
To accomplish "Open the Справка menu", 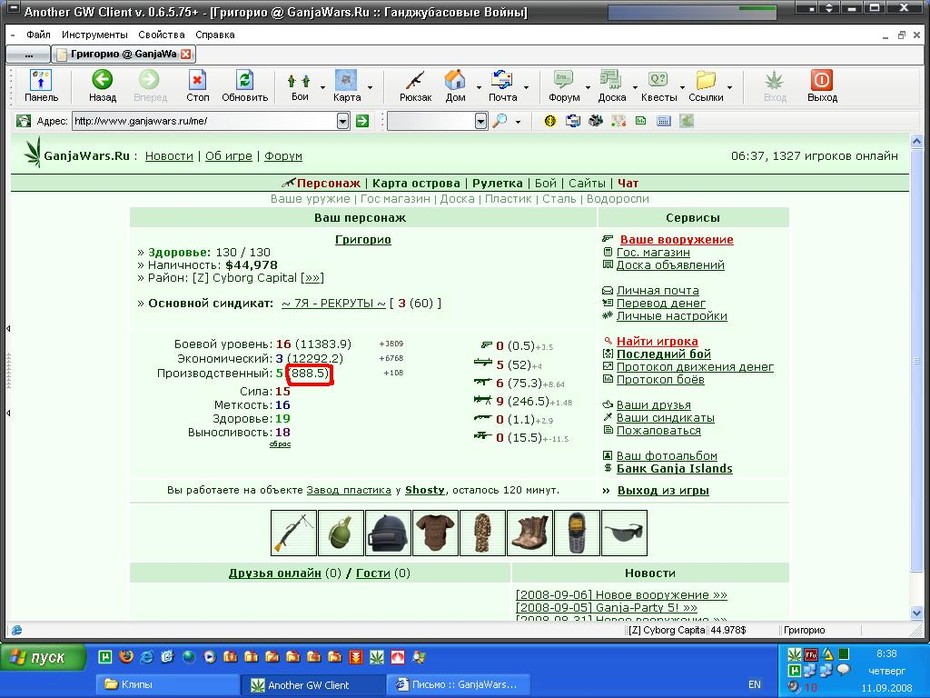I will point(215,34).
